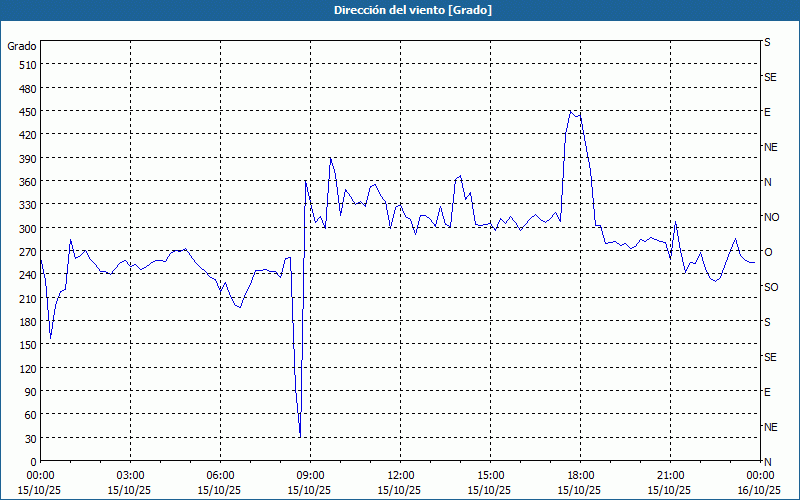Click the 'N' compass label level with 360

click(x=767, y=182)
